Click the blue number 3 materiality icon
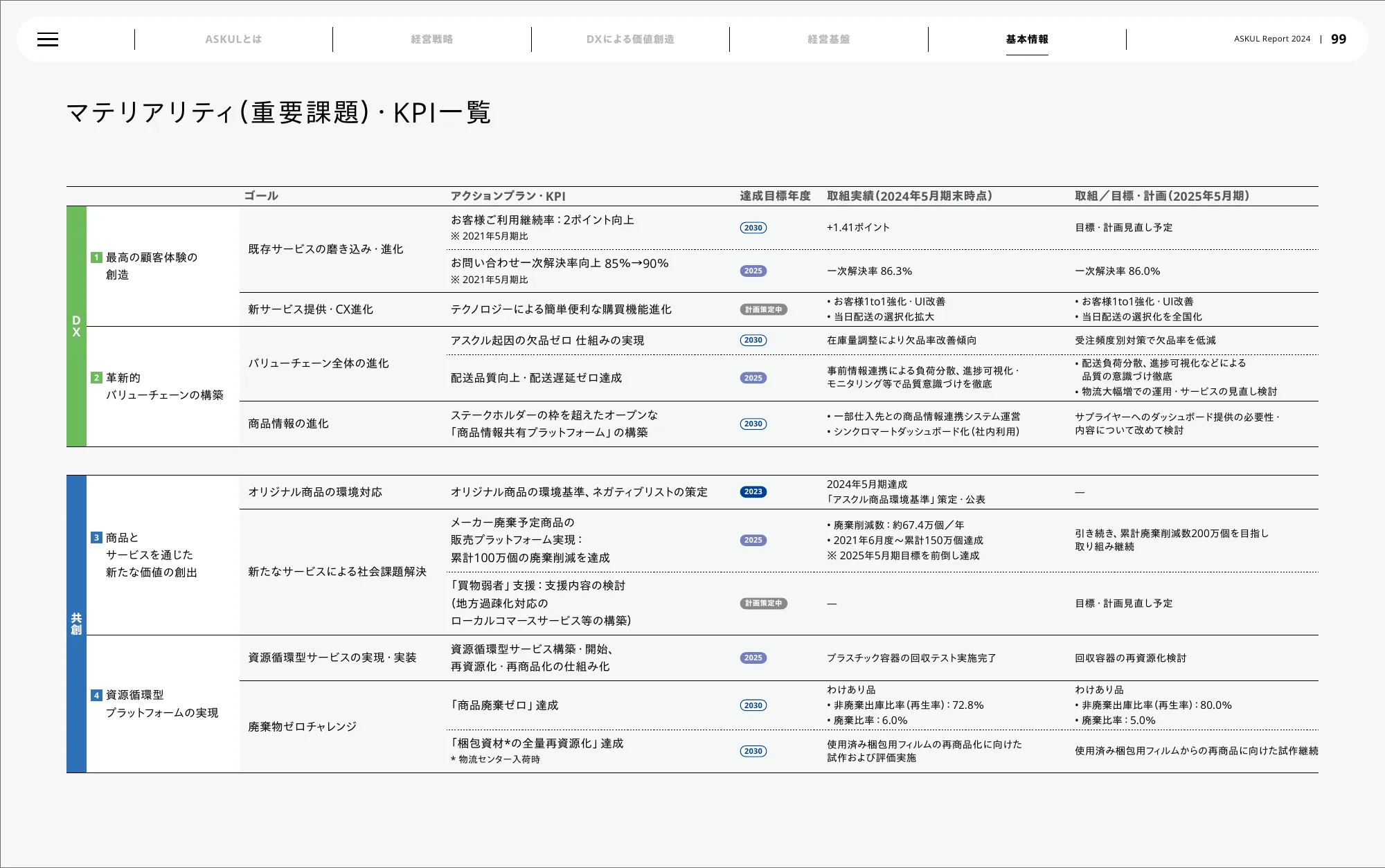 click(97, 538)
